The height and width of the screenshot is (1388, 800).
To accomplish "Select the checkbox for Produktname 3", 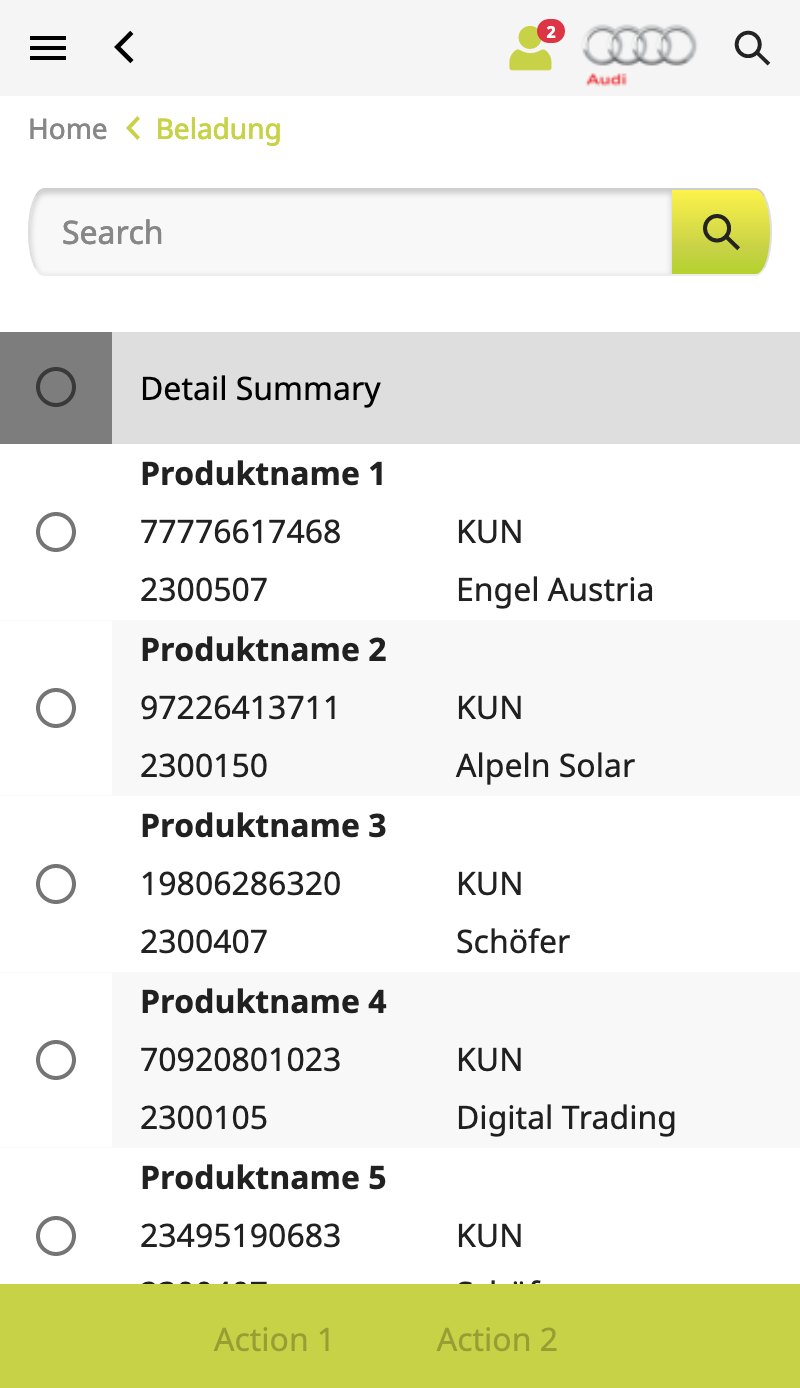I will (x=56, y=884).
